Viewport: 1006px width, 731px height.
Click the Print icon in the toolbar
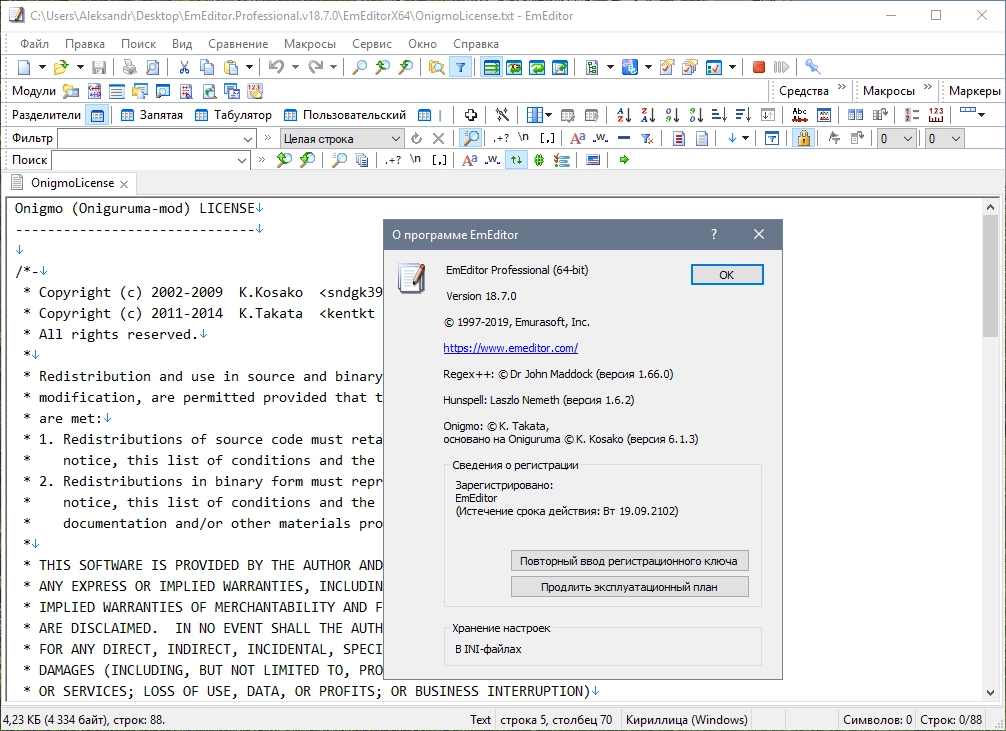click(x=130, y=67)
